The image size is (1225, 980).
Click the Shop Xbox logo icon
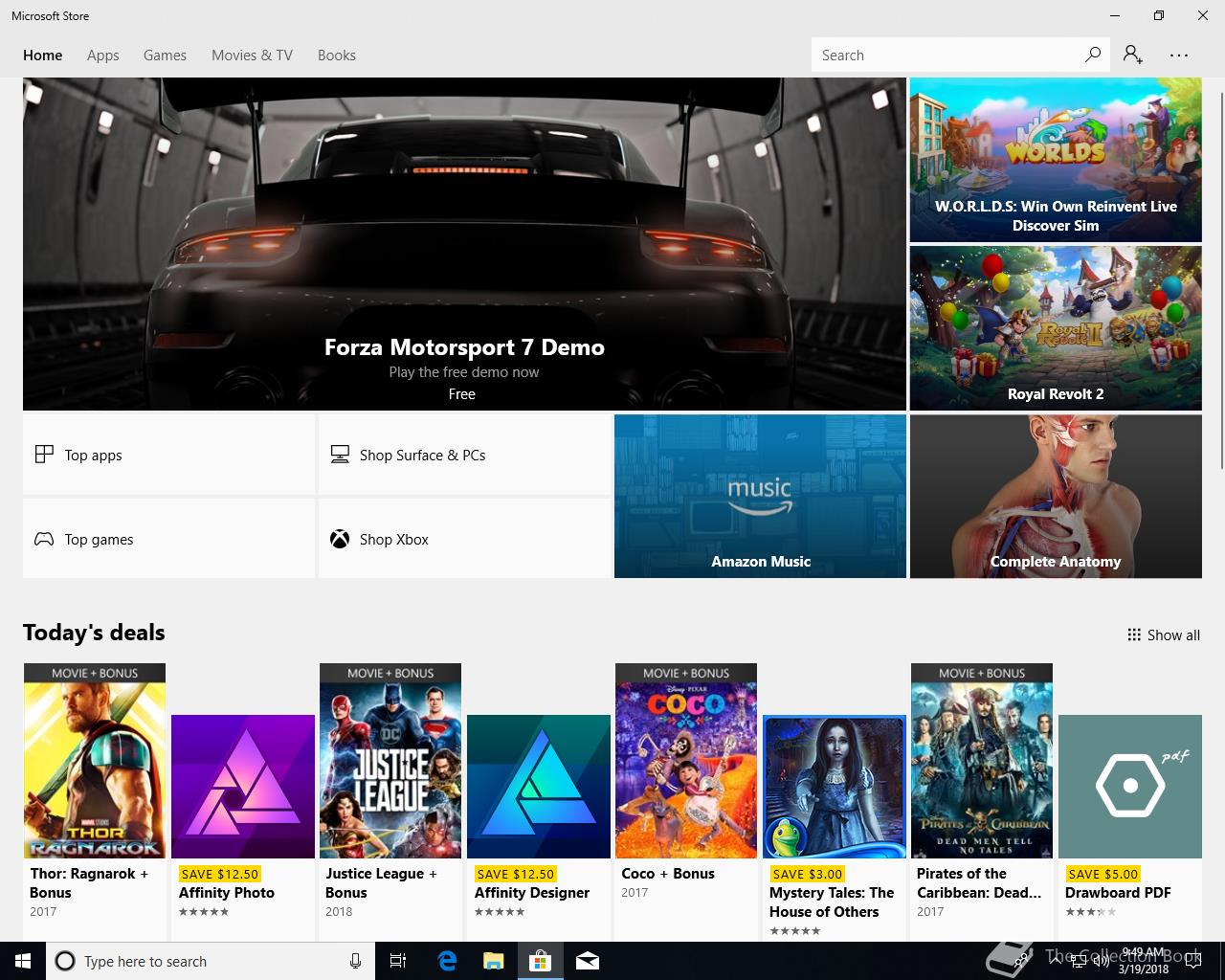point(340,539)
